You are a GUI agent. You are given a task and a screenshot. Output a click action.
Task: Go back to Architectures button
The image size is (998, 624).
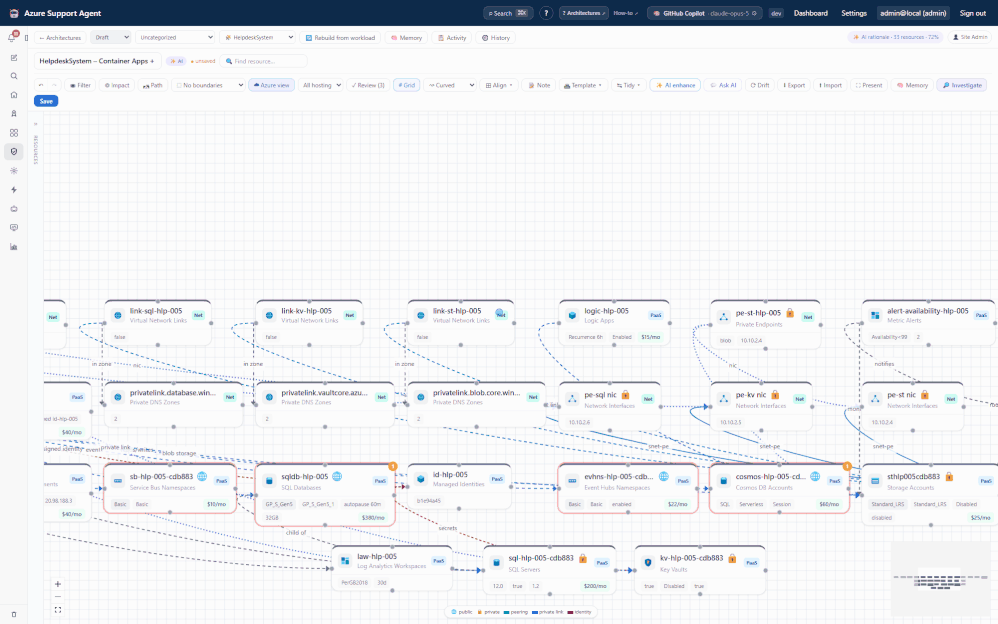tap(60, 38)
